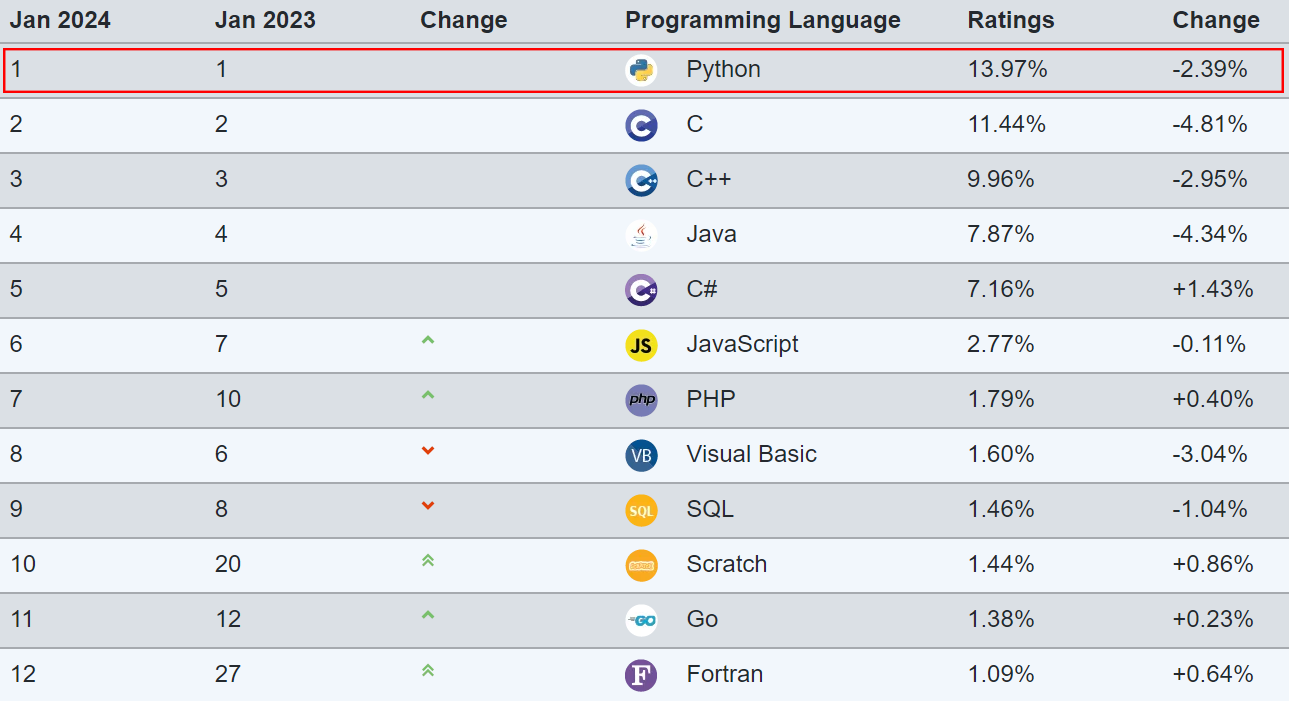Click the Programming Language column header

(x=763, y=20)
